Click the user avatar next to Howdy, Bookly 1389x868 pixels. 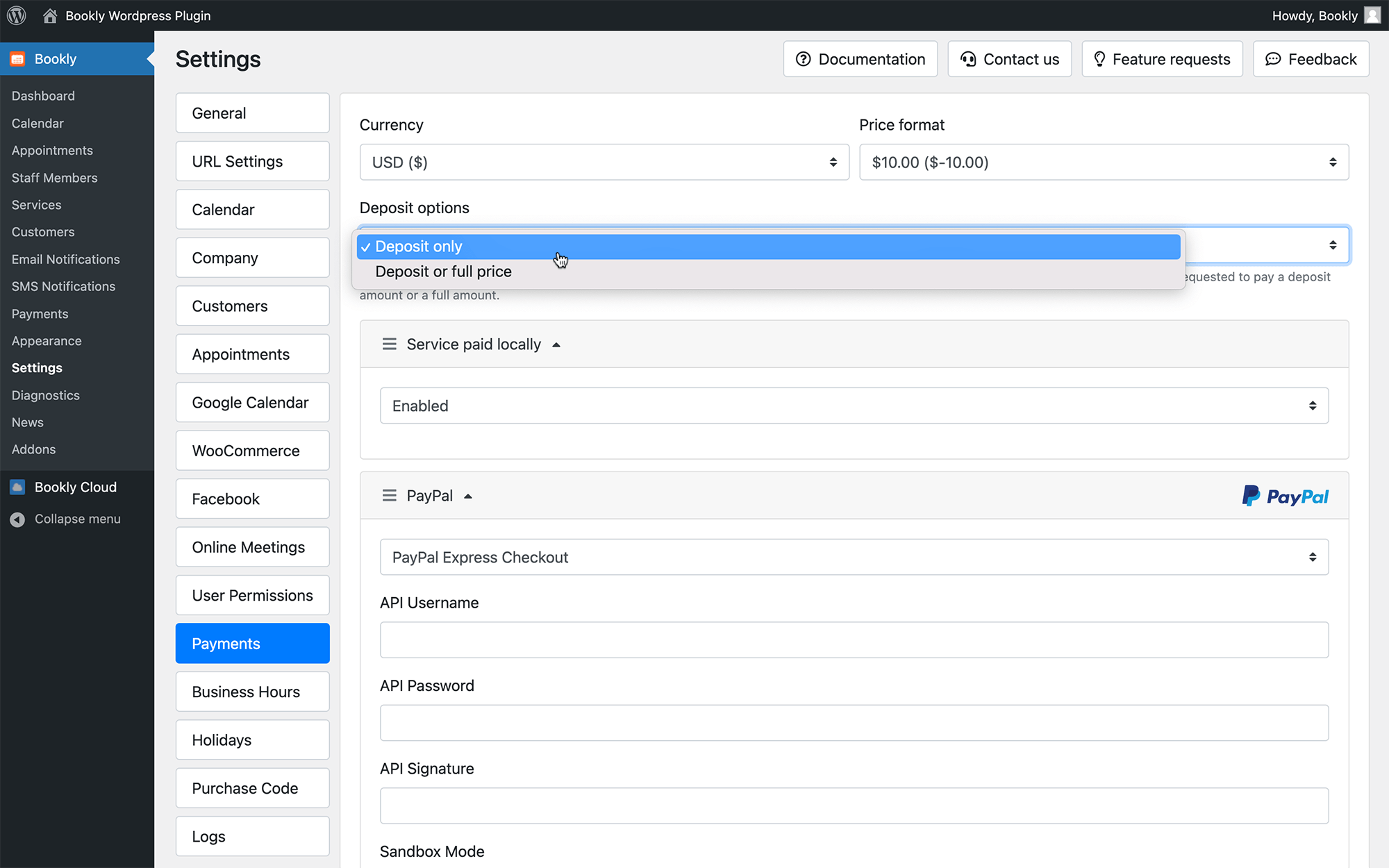pos(1372,15)
